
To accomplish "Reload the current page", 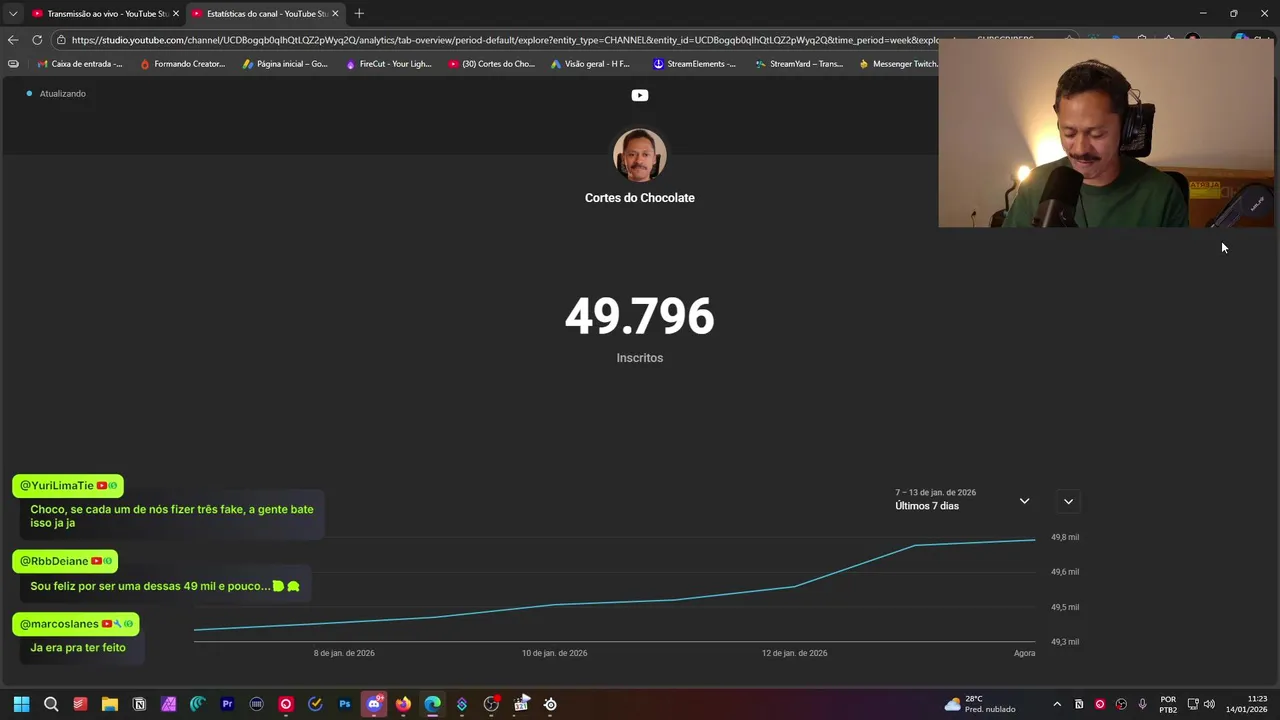I will (37, 40).
